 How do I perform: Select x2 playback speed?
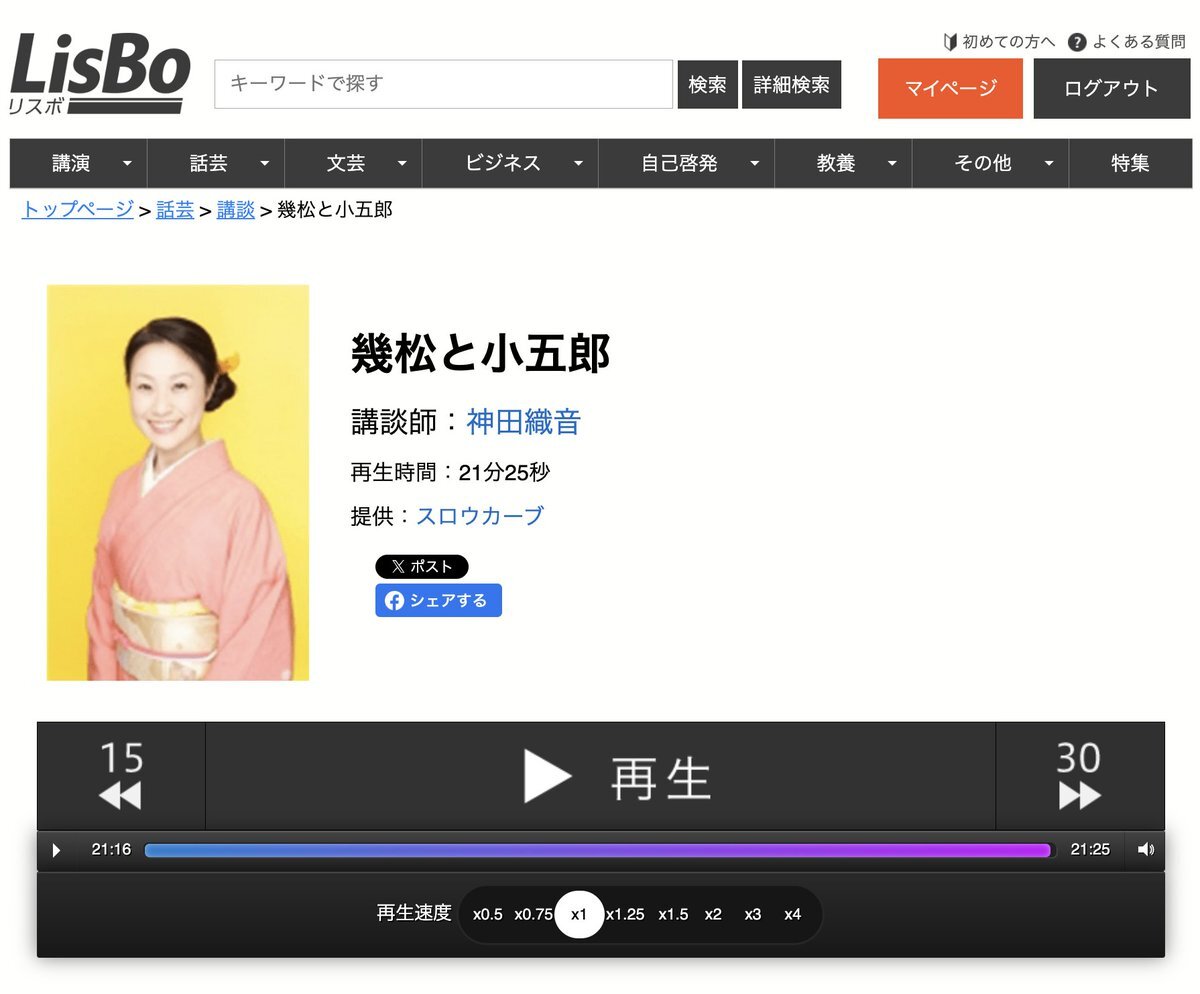coord(713,914)
